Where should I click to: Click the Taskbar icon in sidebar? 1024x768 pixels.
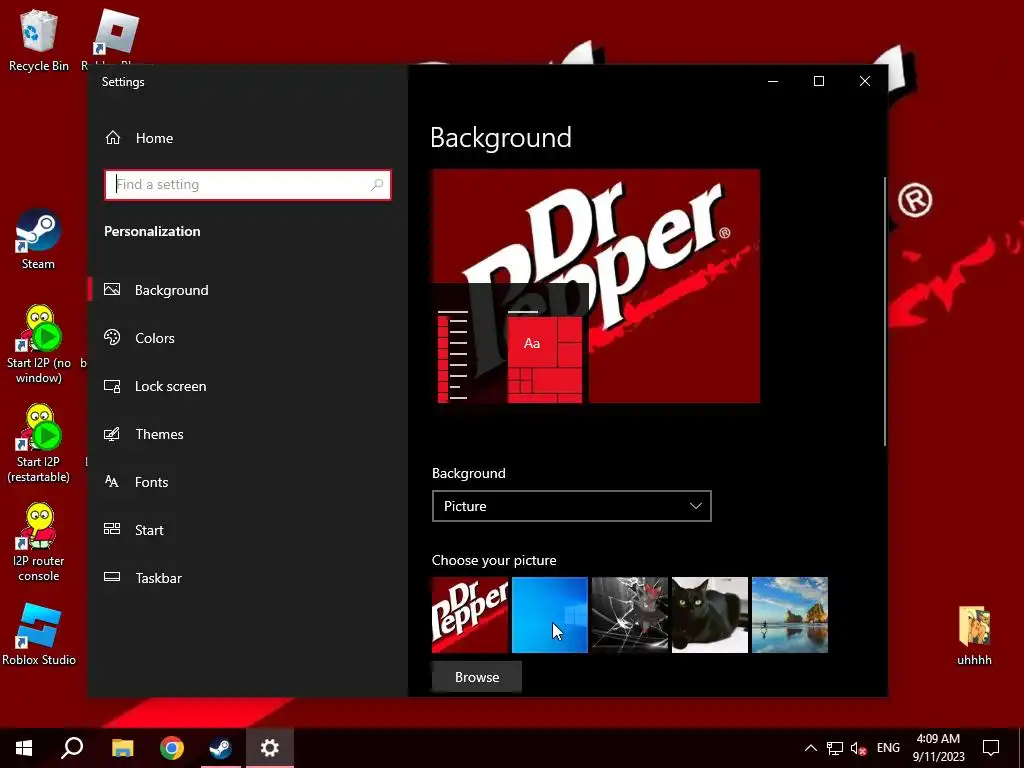pyautogui.click(x=112, y=577)
